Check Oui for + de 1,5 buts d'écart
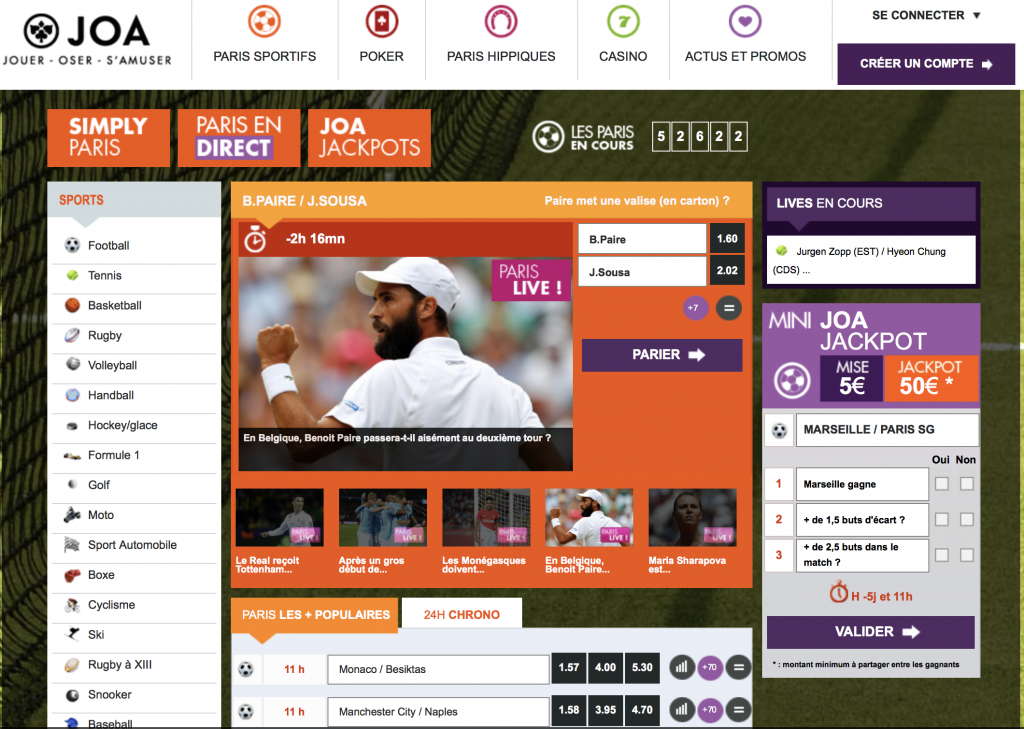This screenshot has width=1024, height=729. (942, 519)
